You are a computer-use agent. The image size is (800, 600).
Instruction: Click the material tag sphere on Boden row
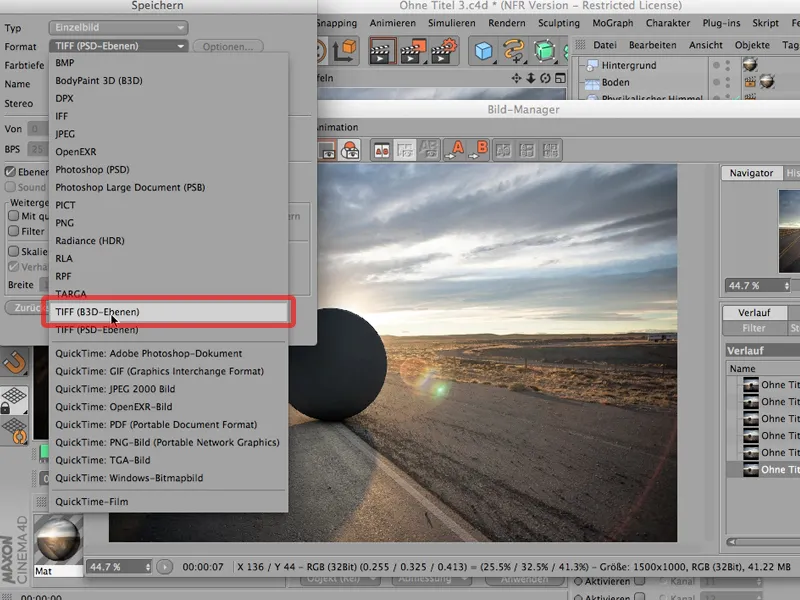[x=767, y=82]
